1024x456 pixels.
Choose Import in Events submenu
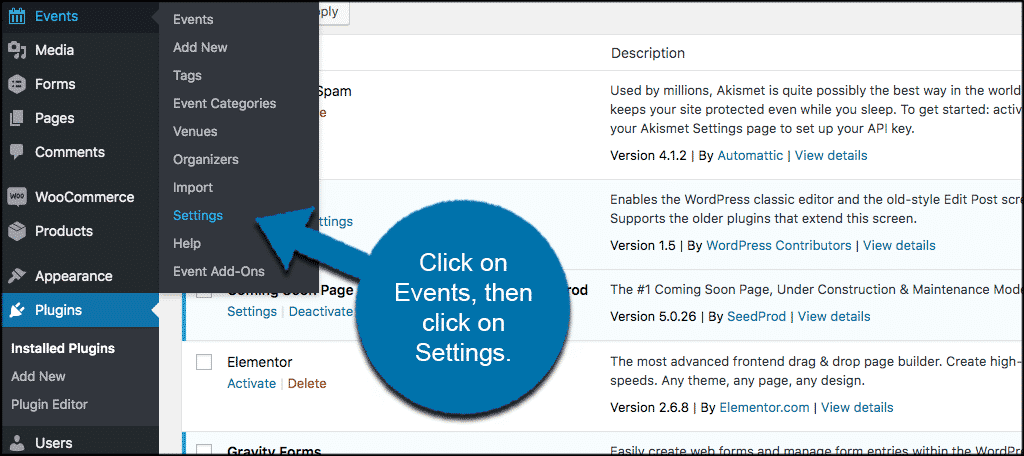(x=193, y=187)
